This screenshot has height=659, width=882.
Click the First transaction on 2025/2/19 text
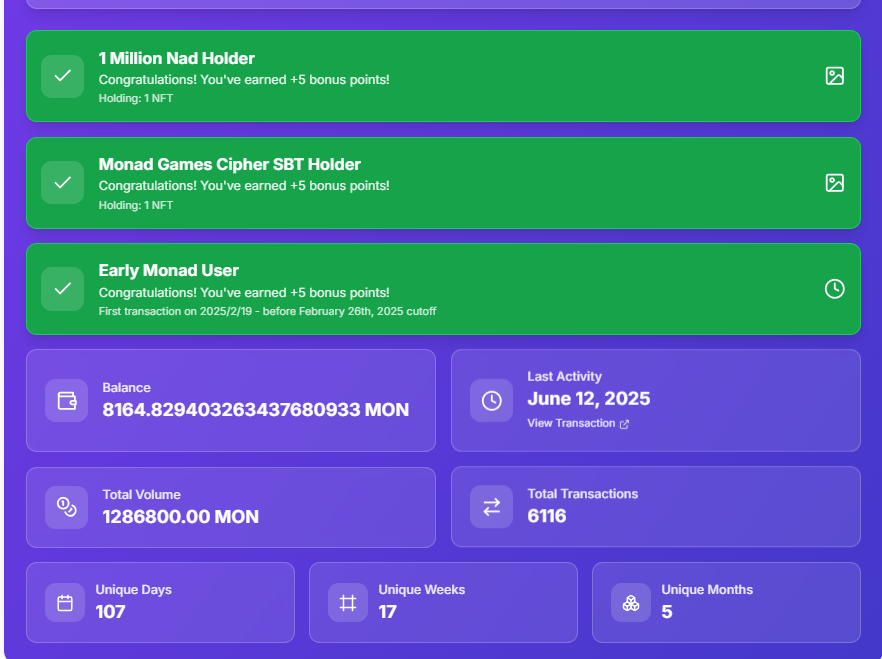click(x=267, y=312)
